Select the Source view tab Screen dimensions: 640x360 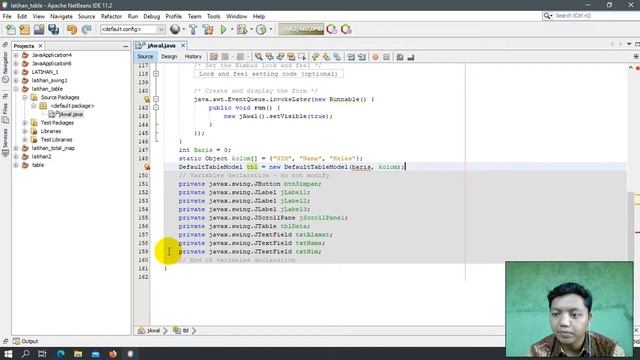(x=145, y=57)
